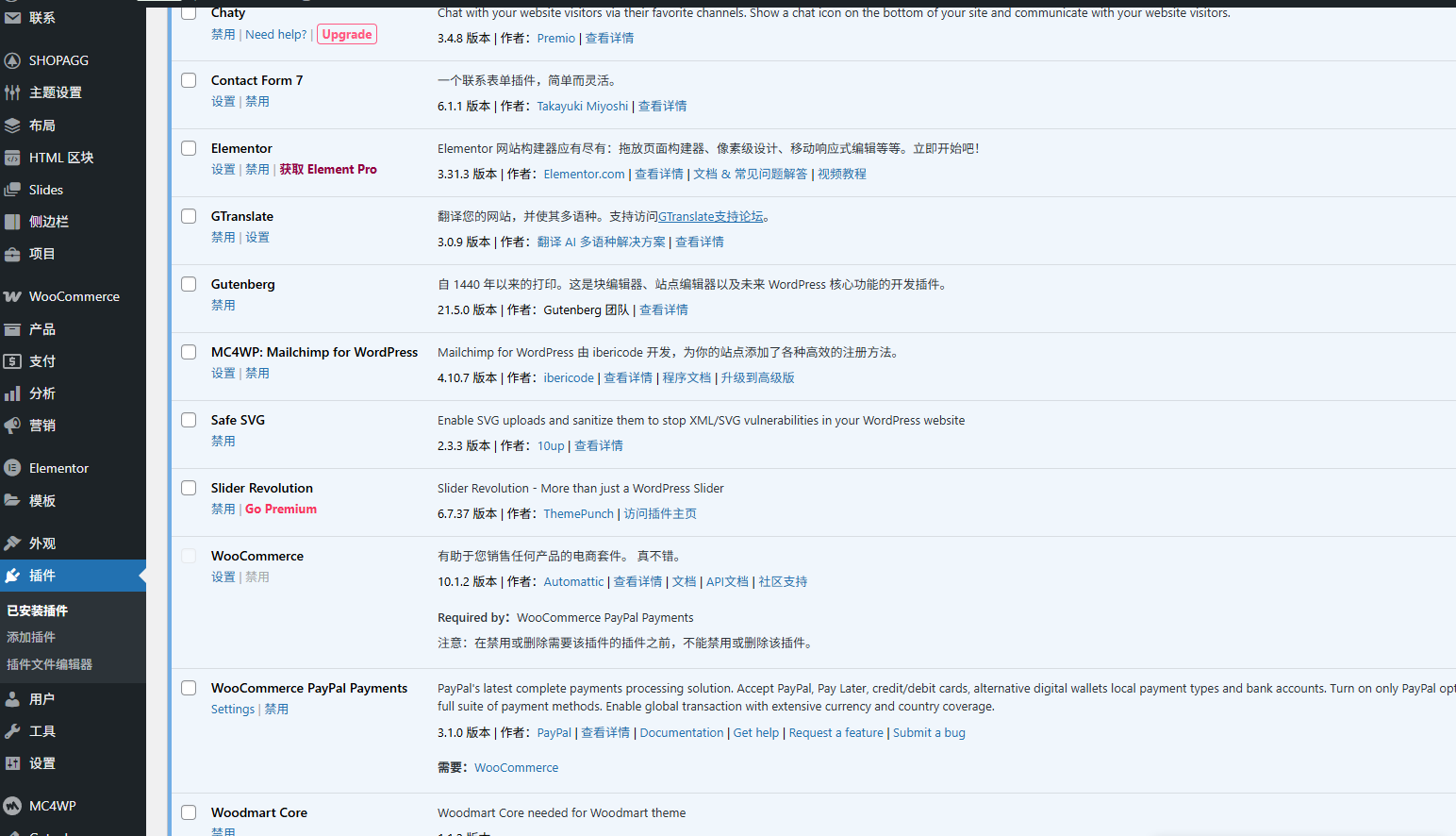Click 社区支持 link for WooCommerce
The image size is (1456, 836).
783,581
